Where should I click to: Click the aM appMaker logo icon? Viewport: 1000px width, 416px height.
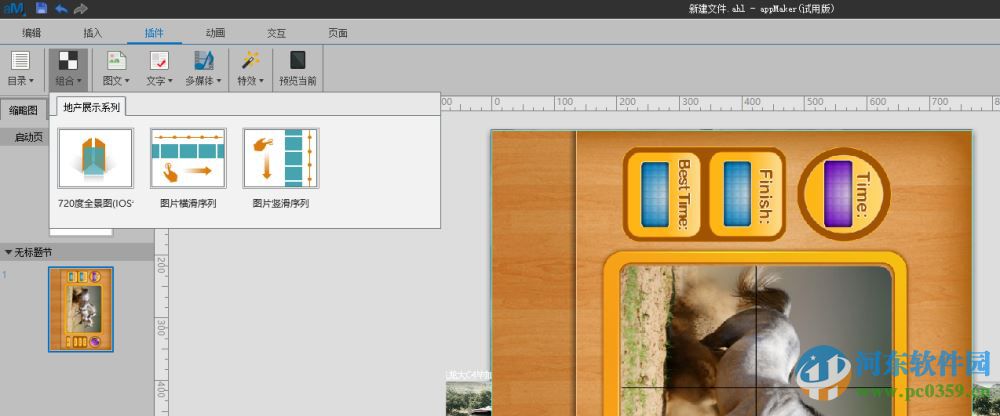pyautogui.click(x=15, y=9)
